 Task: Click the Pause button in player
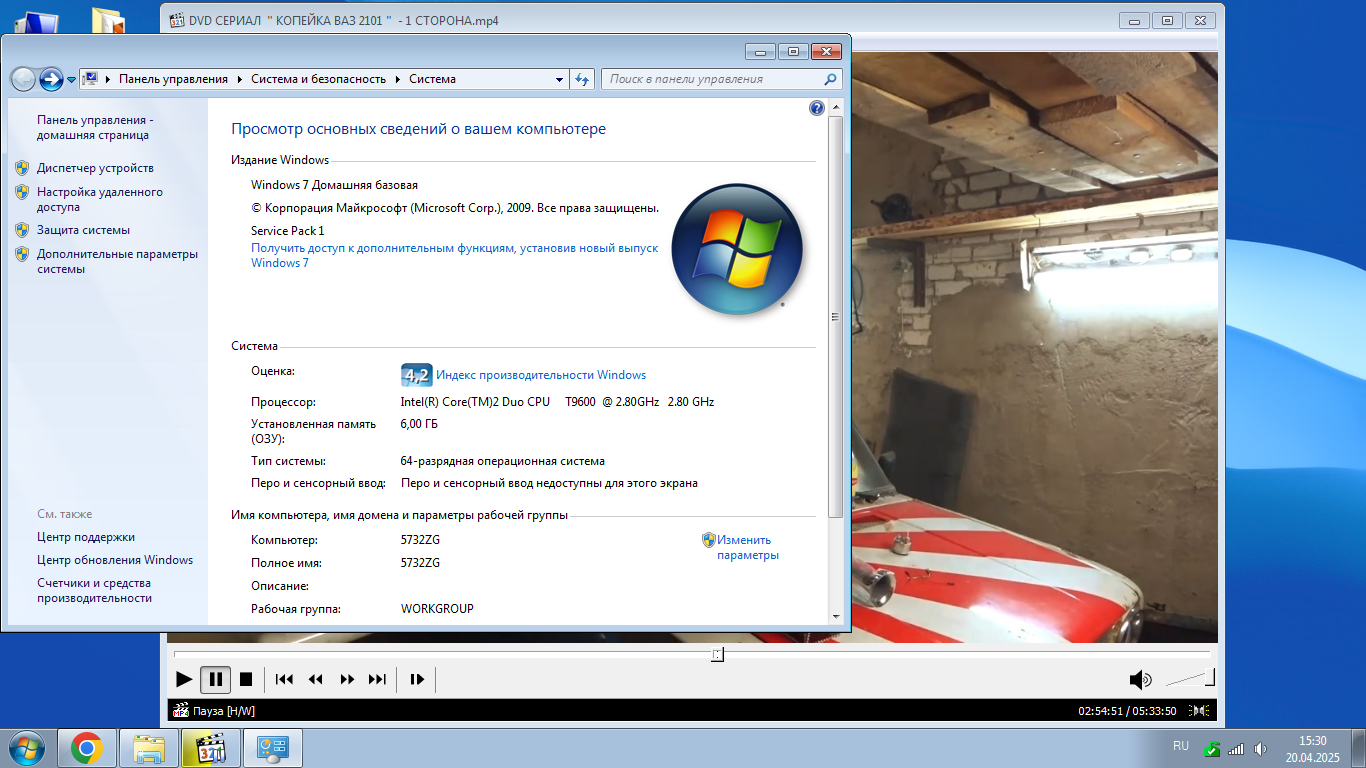(215, 680)
